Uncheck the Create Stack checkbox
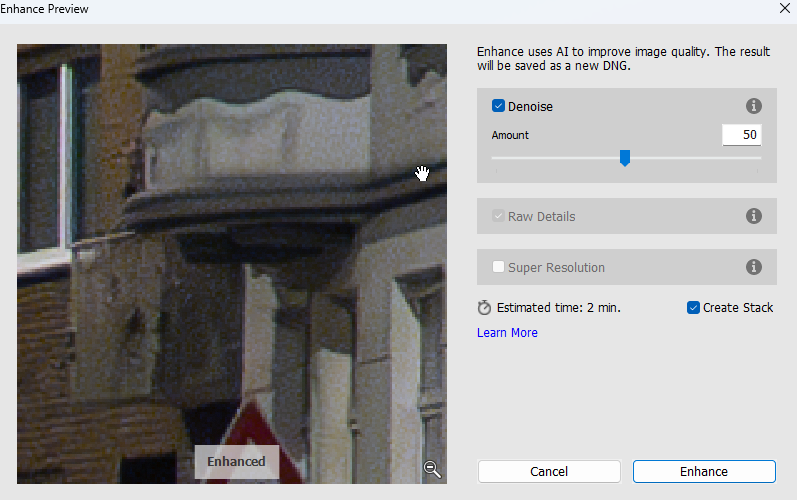The image size is (797, 500). (x=693, y=307)
